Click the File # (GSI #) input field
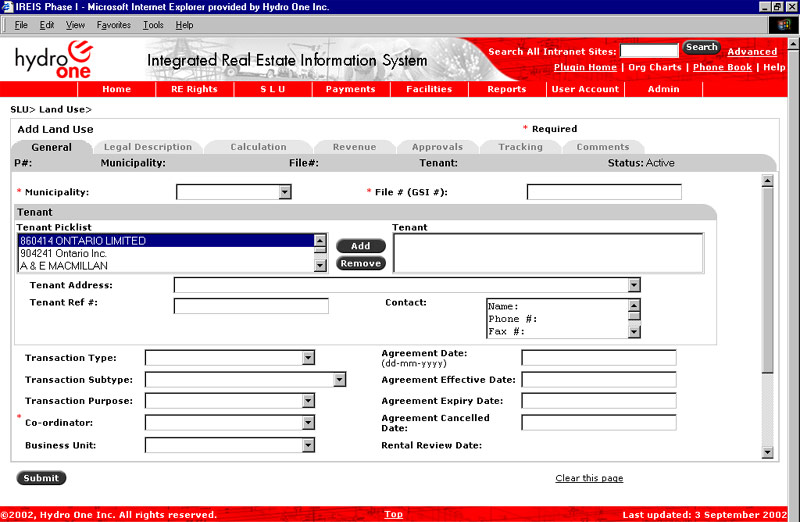The image size is (800, 522). 604,192
